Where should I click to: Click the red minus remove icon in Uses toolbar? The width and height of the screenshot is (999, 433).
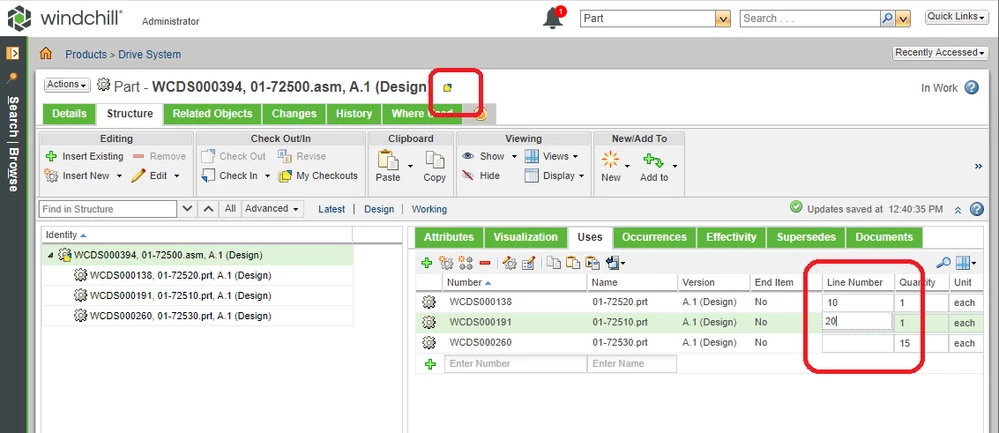coord(485,262)
